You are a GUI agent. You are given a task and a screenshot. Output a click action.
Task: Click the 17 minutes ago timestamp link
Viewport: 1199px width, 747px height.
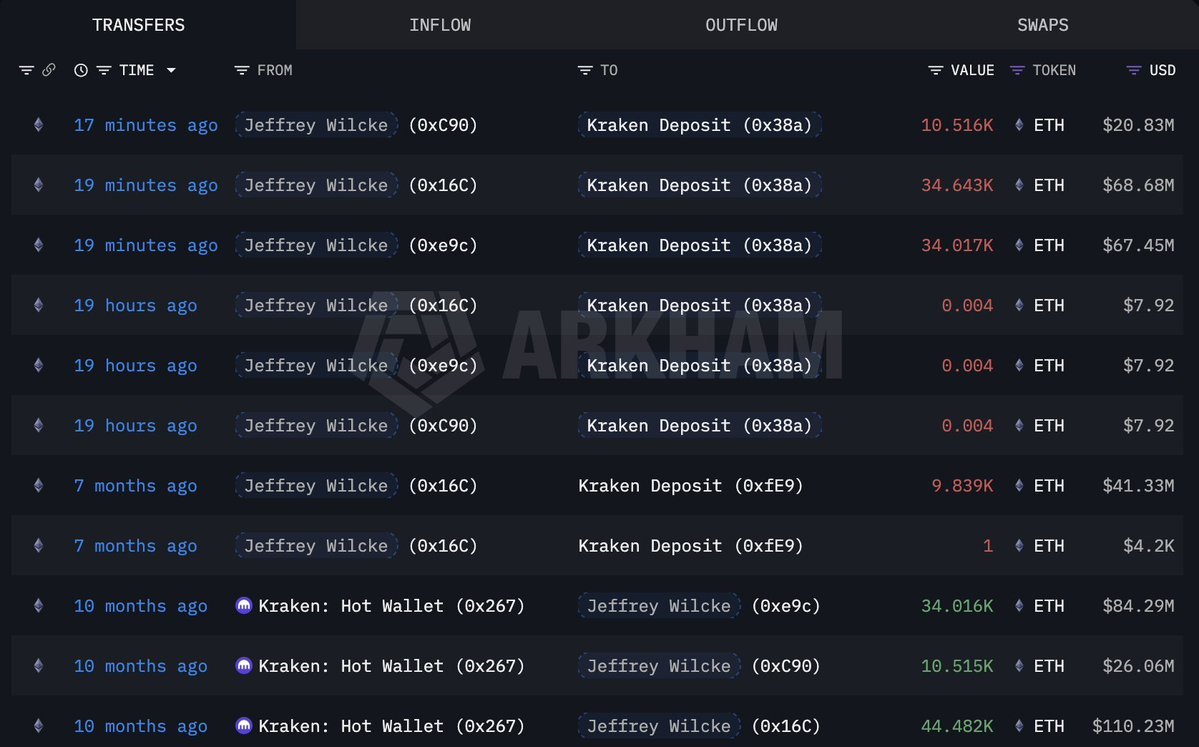click(145, 125)
